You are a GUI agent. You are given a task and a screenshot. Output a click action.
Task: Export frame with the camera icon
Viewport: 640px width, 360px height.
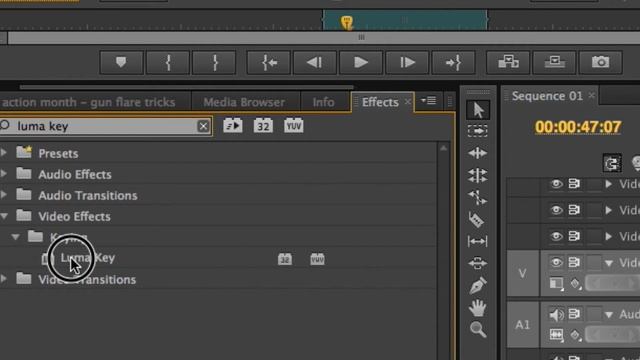[x=600, y=62]
